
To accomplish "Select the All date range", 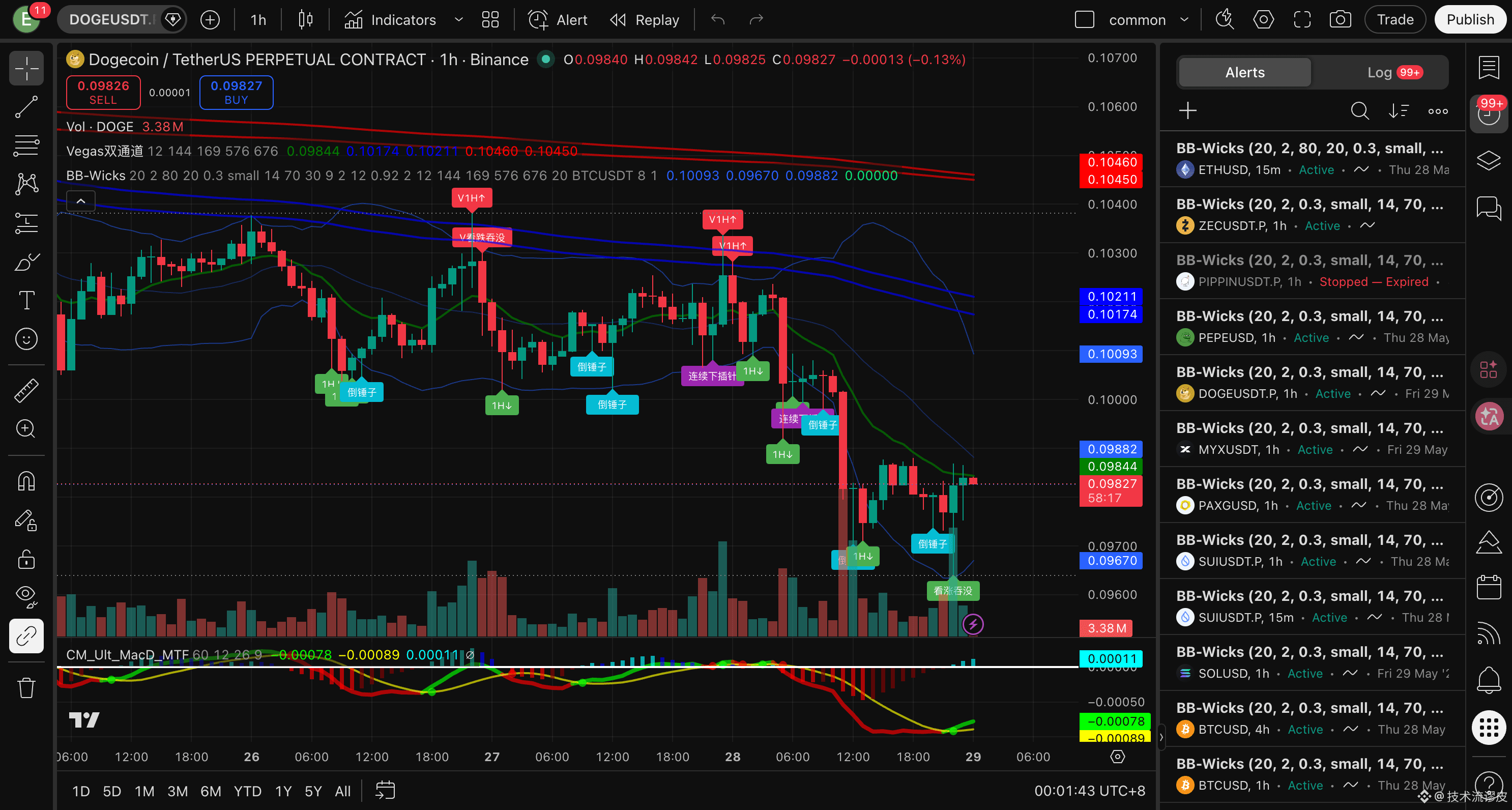I will coord(343,791).
